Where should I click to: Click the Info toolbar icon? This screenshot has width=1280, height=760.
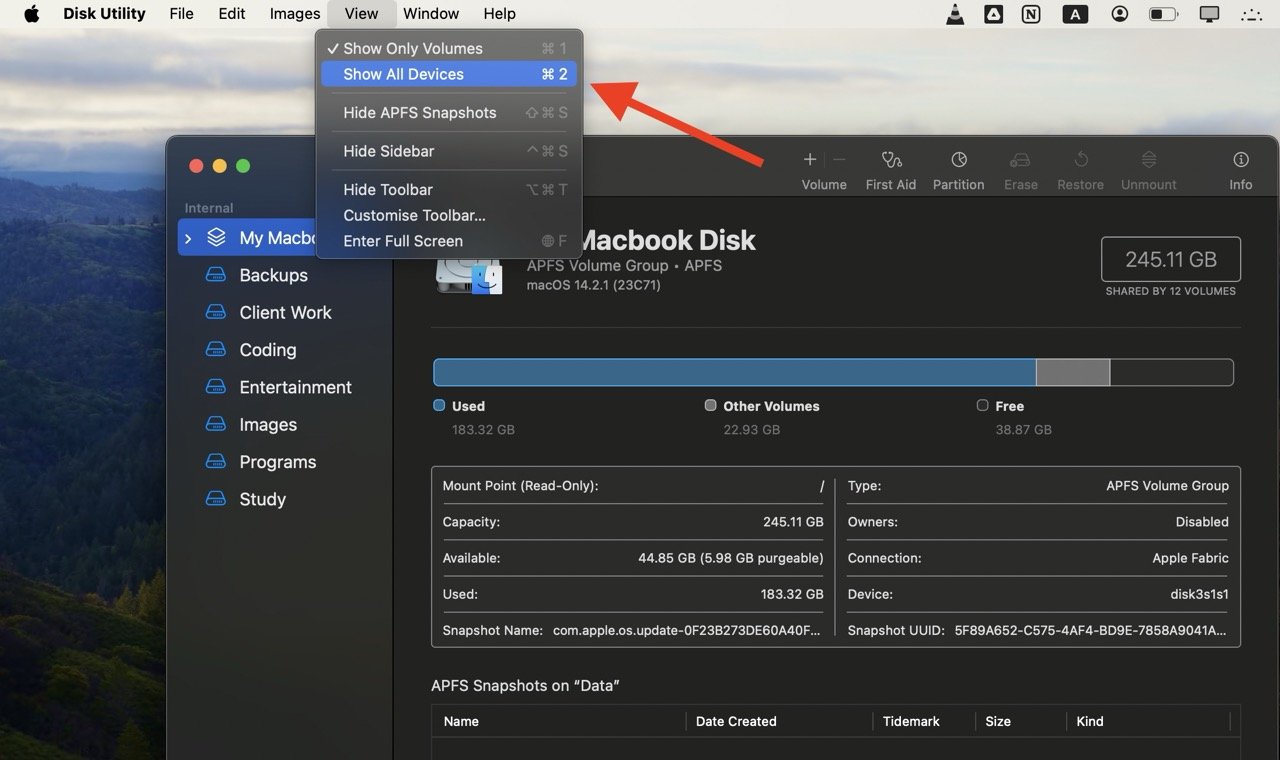click(x=1240, y=160)
